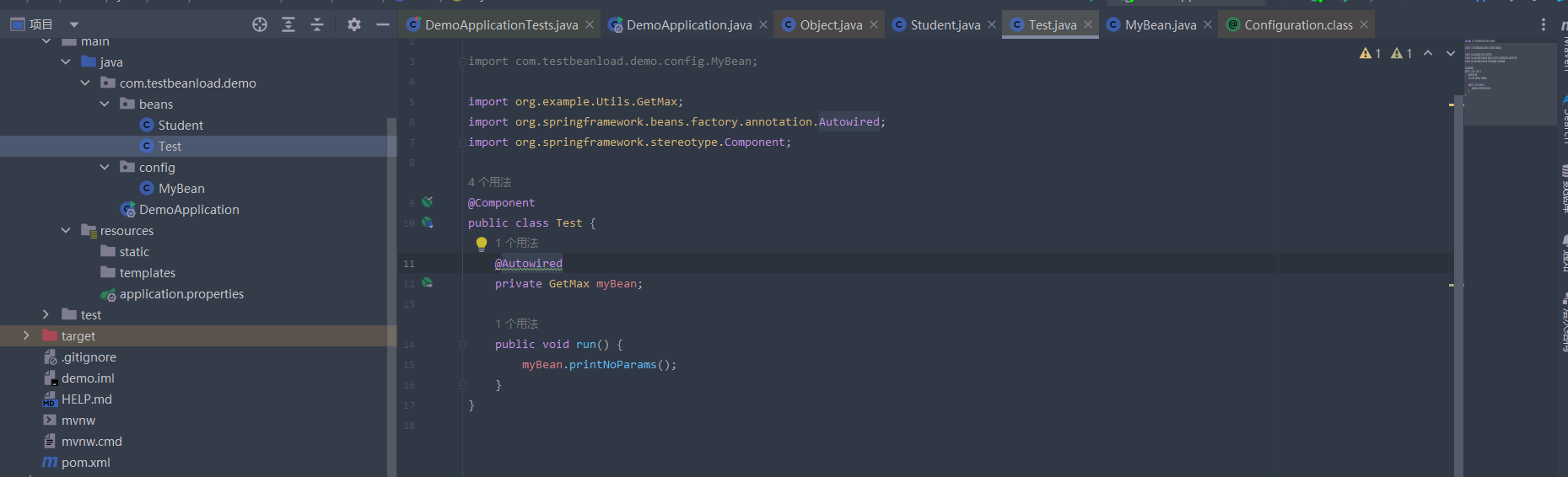Click the Expand All icon in project panel

[288, 24]
